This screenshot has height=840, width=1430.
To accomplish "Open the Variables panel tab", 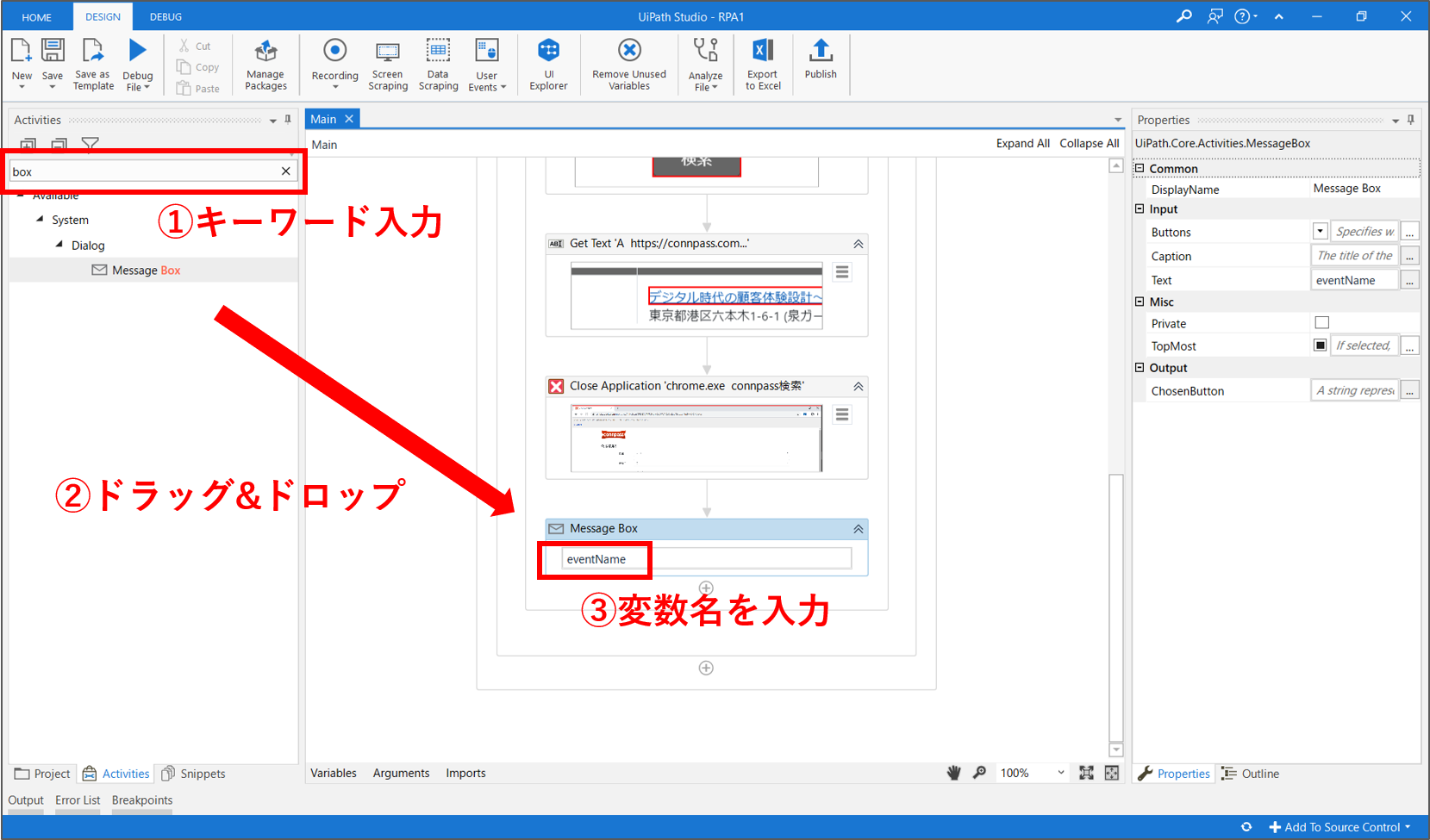I will coord(334,773).
